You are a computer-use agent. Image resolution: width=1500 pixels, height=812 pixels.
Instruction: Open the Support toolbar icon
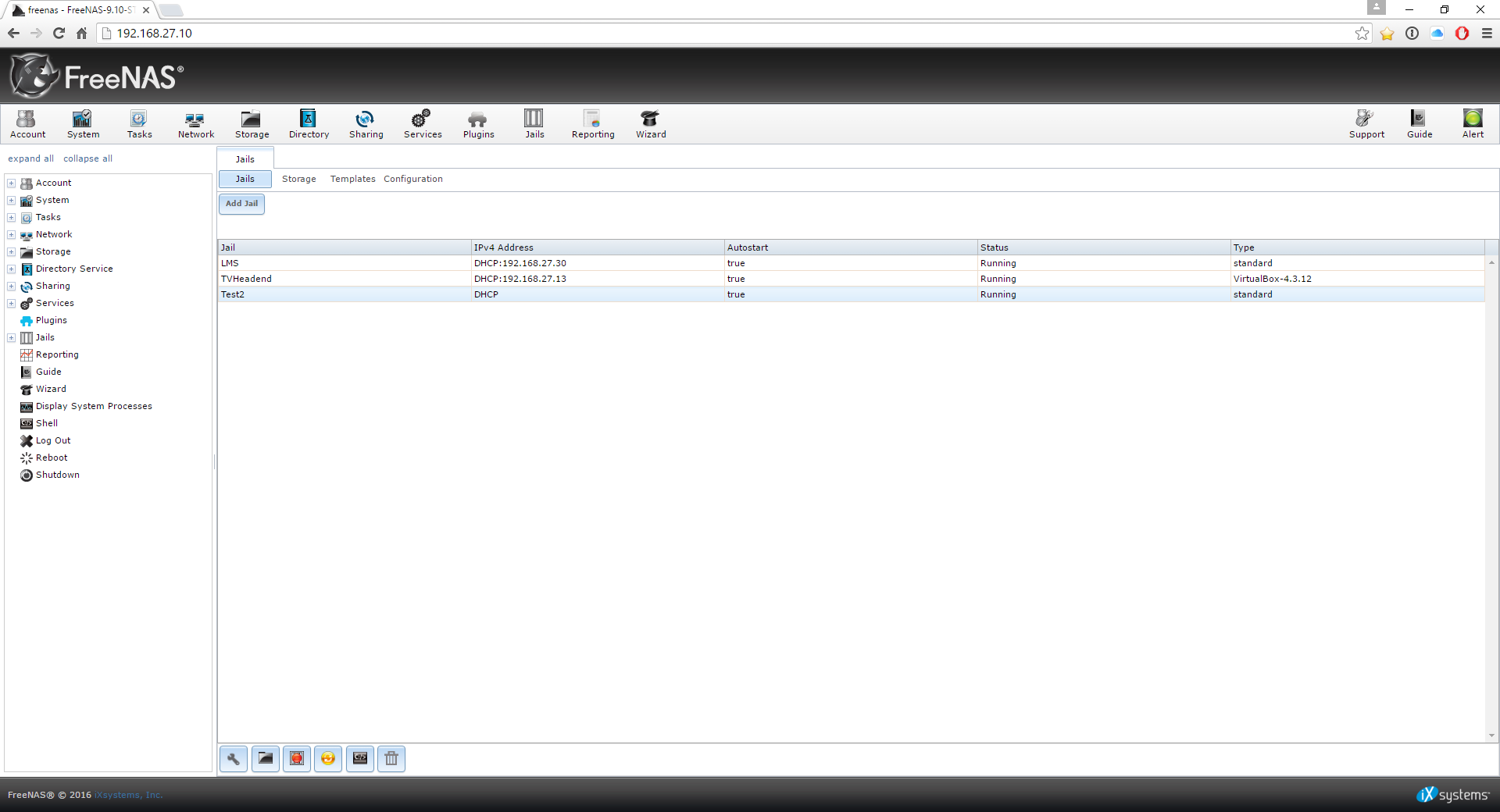coord(1366,124)
